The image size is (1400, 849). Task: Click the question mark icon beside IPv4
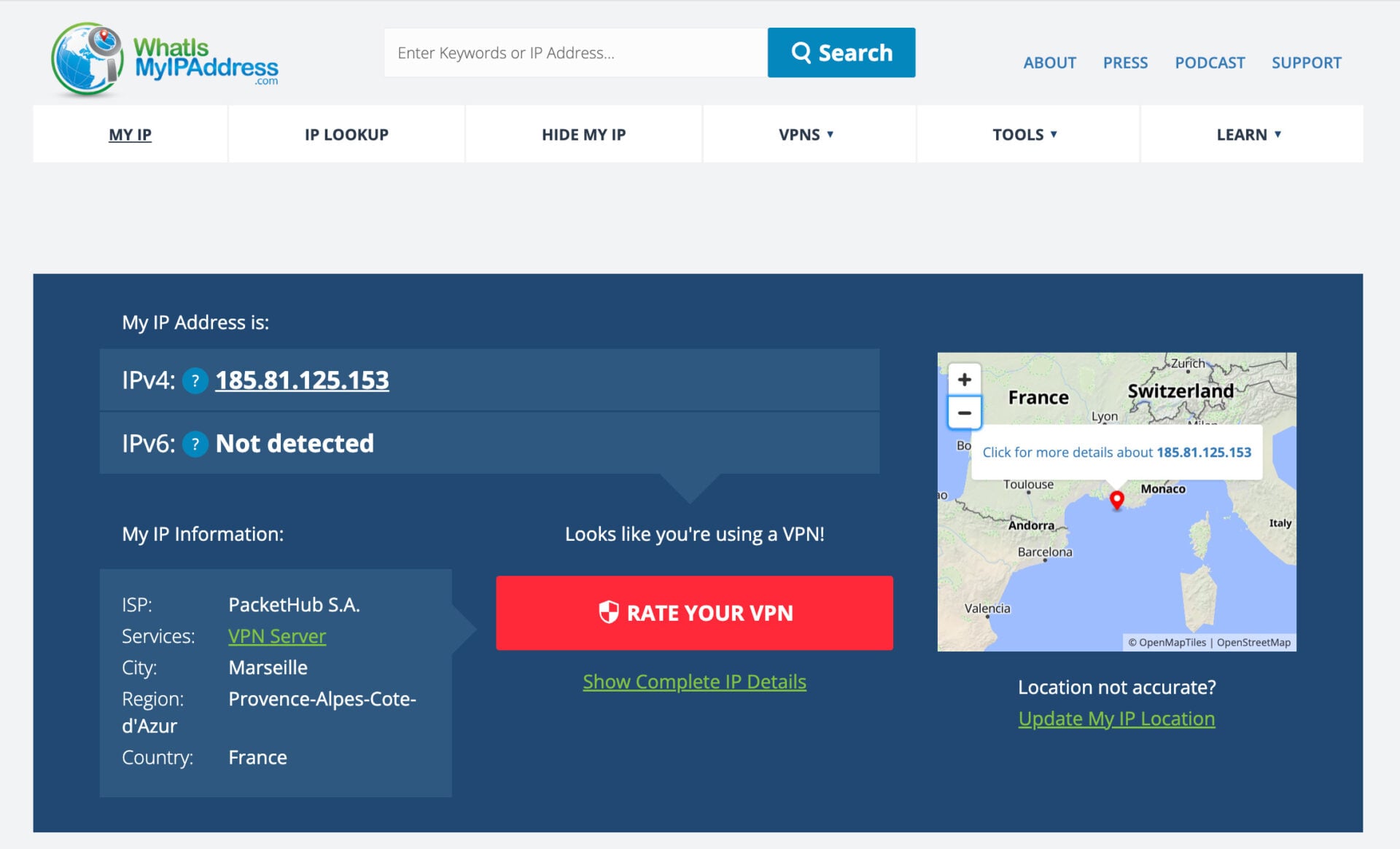[x=194, y=380]
